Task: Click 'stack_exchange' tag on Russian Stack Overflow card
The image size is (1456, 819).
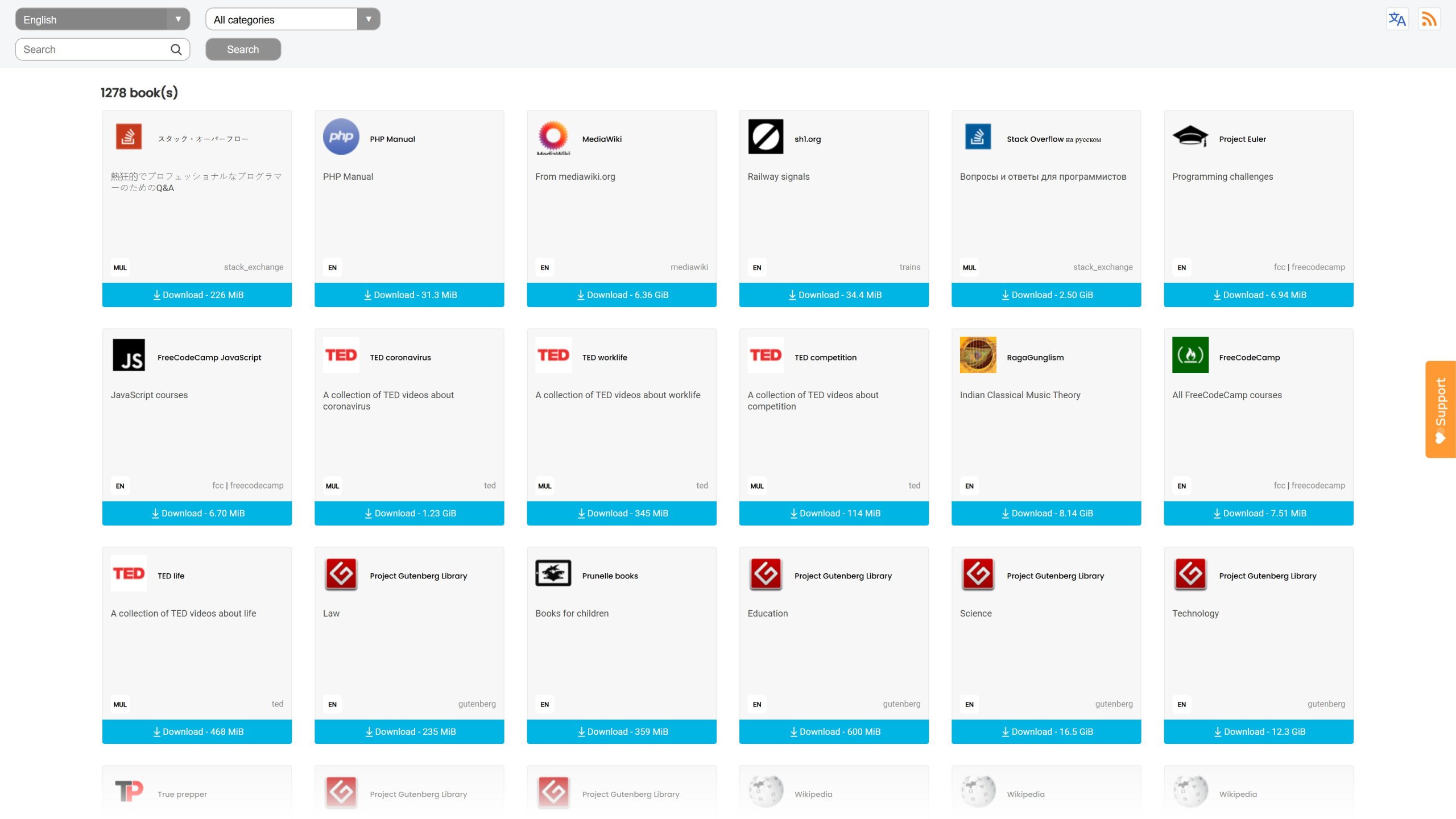Action: point(1103,267)
